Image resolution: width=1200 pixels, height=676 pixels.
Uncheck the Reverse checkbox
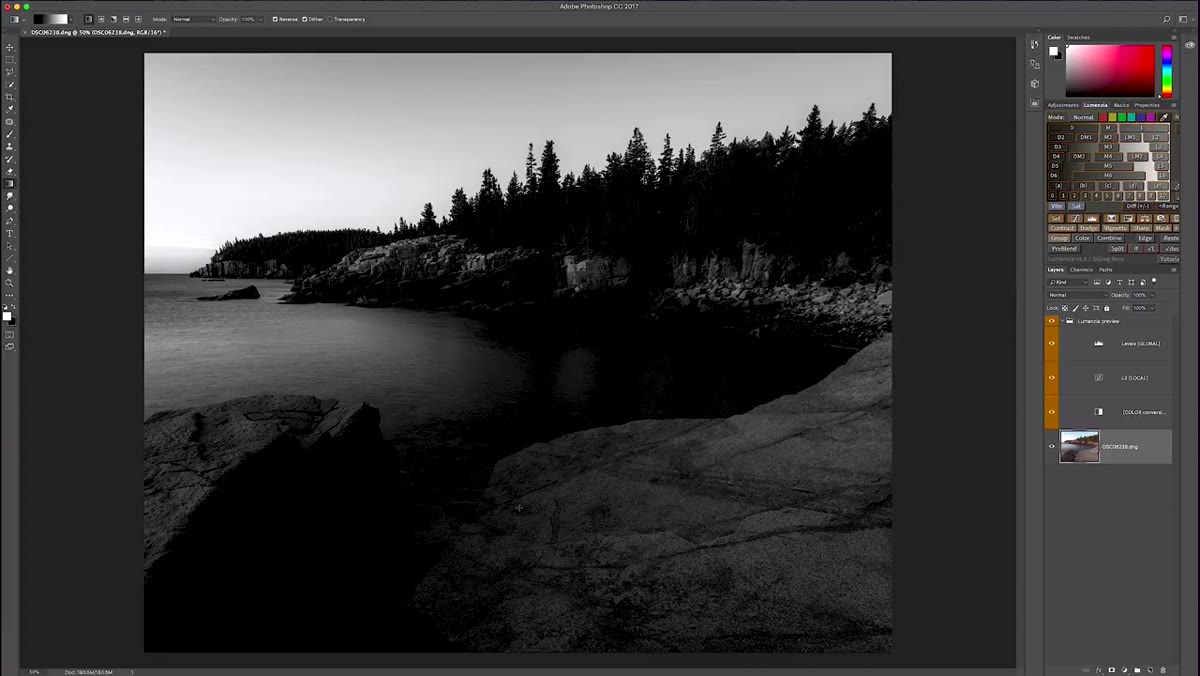pos(275,19)
